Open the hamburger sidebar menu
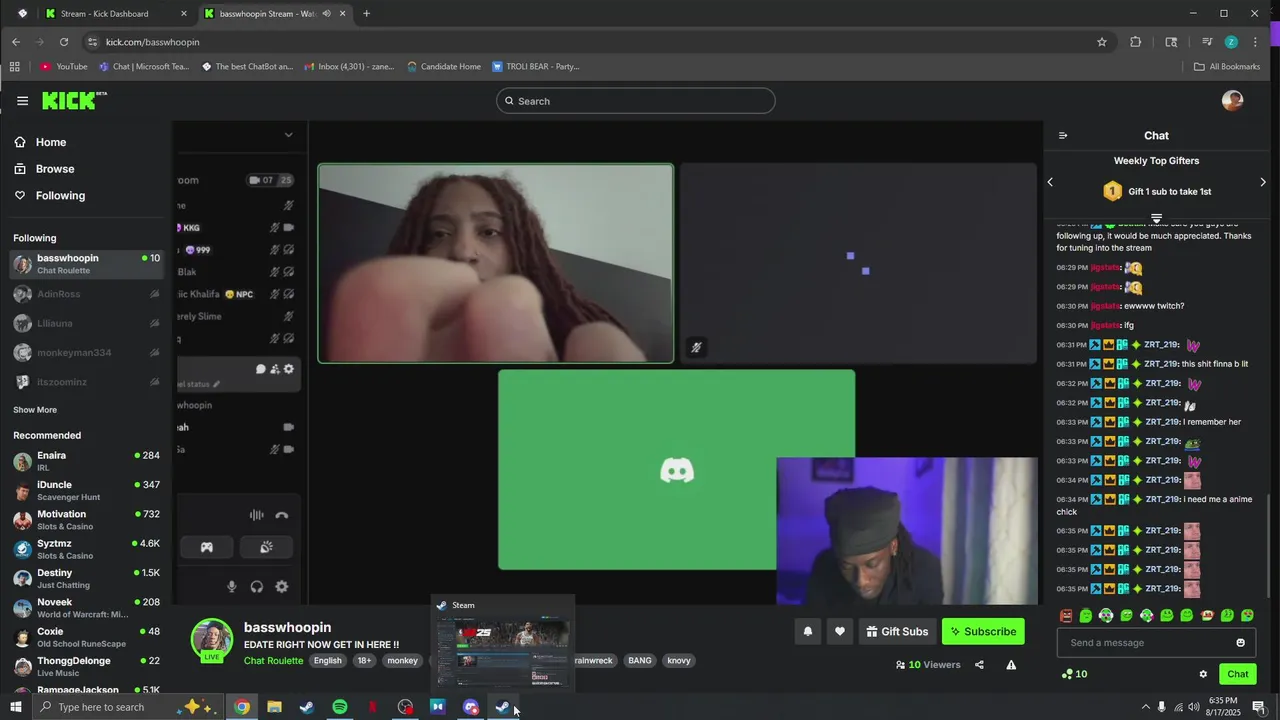 22,101
